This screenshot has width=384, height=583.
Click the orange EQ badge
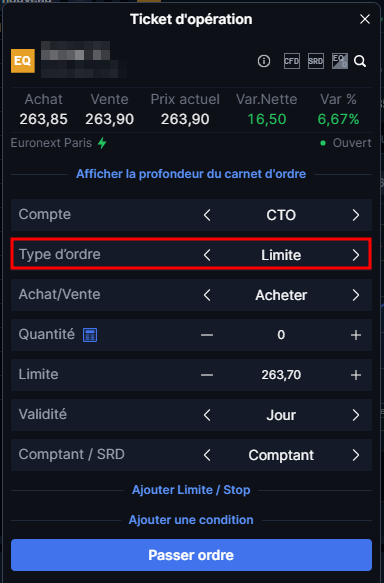coord(23,61)
